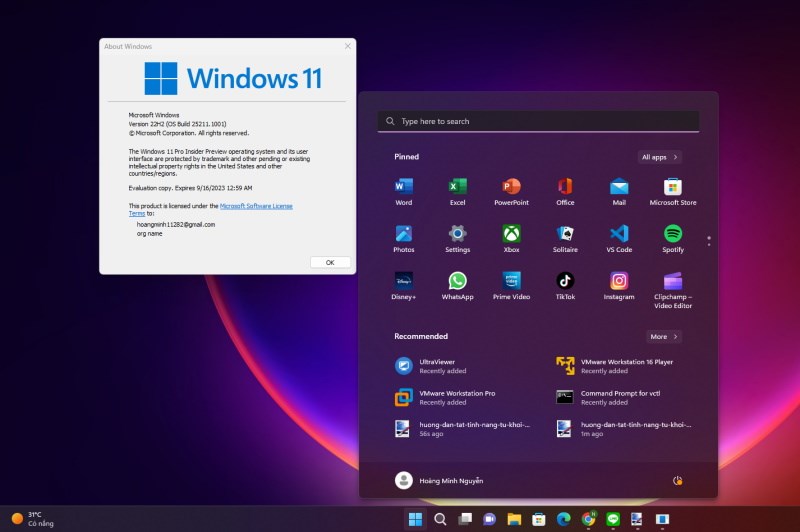Open the Chat app on the taskbar
This screenshot has height=532, width=800.
(x=489, y=519)
